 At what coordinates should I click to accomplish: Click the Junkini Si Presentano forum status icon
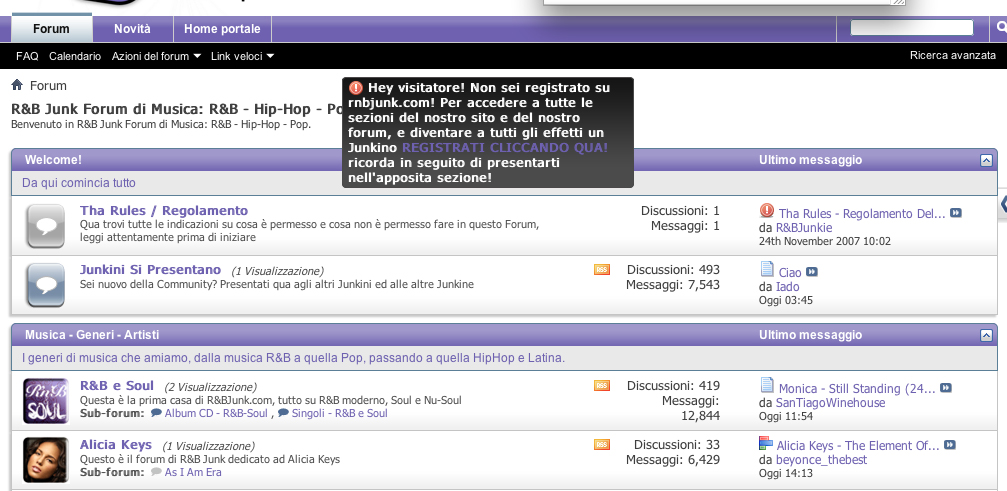coord(45,283)
